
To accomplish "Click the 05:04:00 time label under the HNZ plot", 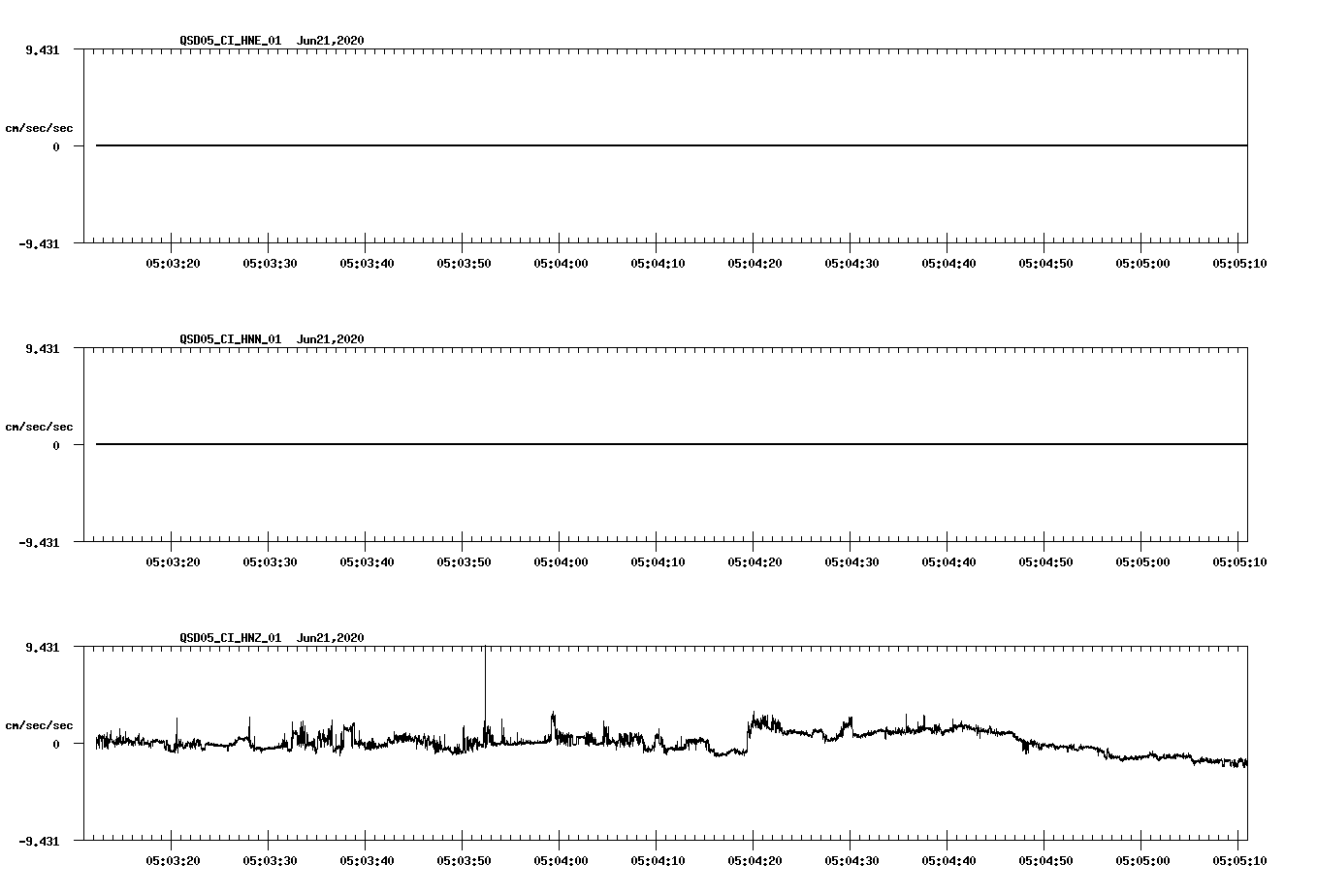I will pyautogui.click(x=561, y=861).
